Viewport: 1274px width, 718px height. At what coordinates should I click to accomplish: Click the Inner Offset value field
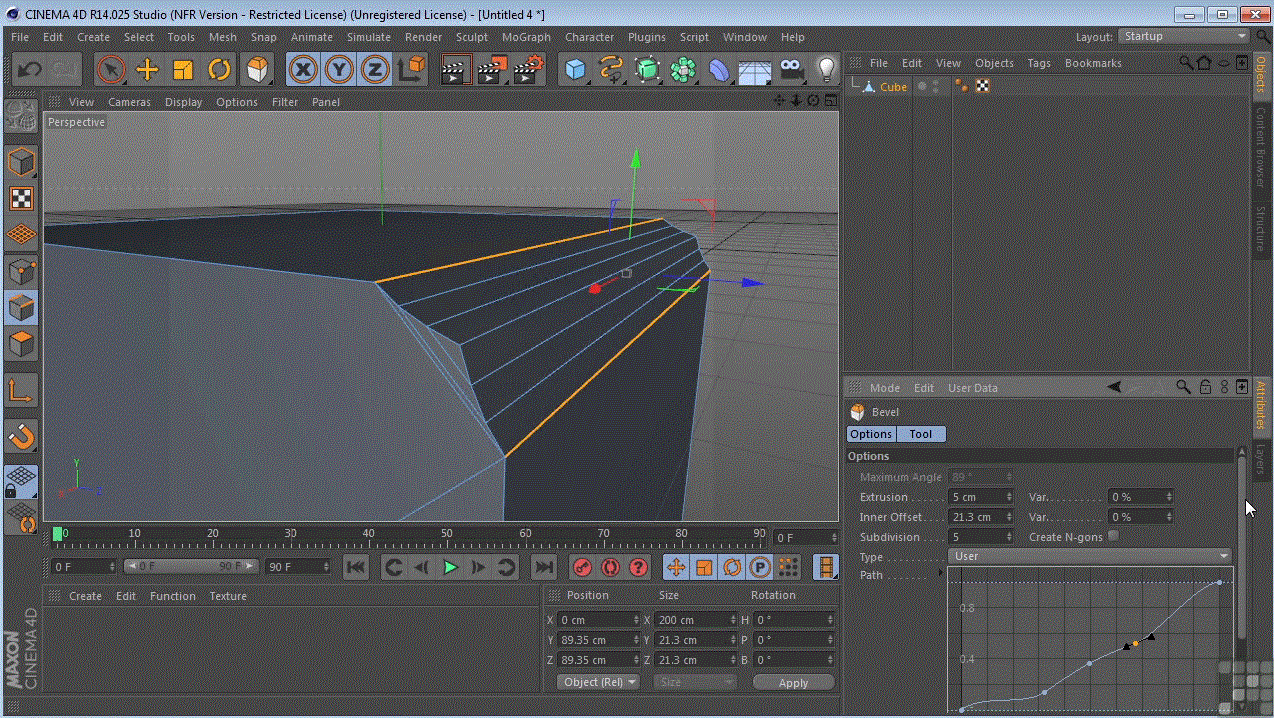coord(981,517)
